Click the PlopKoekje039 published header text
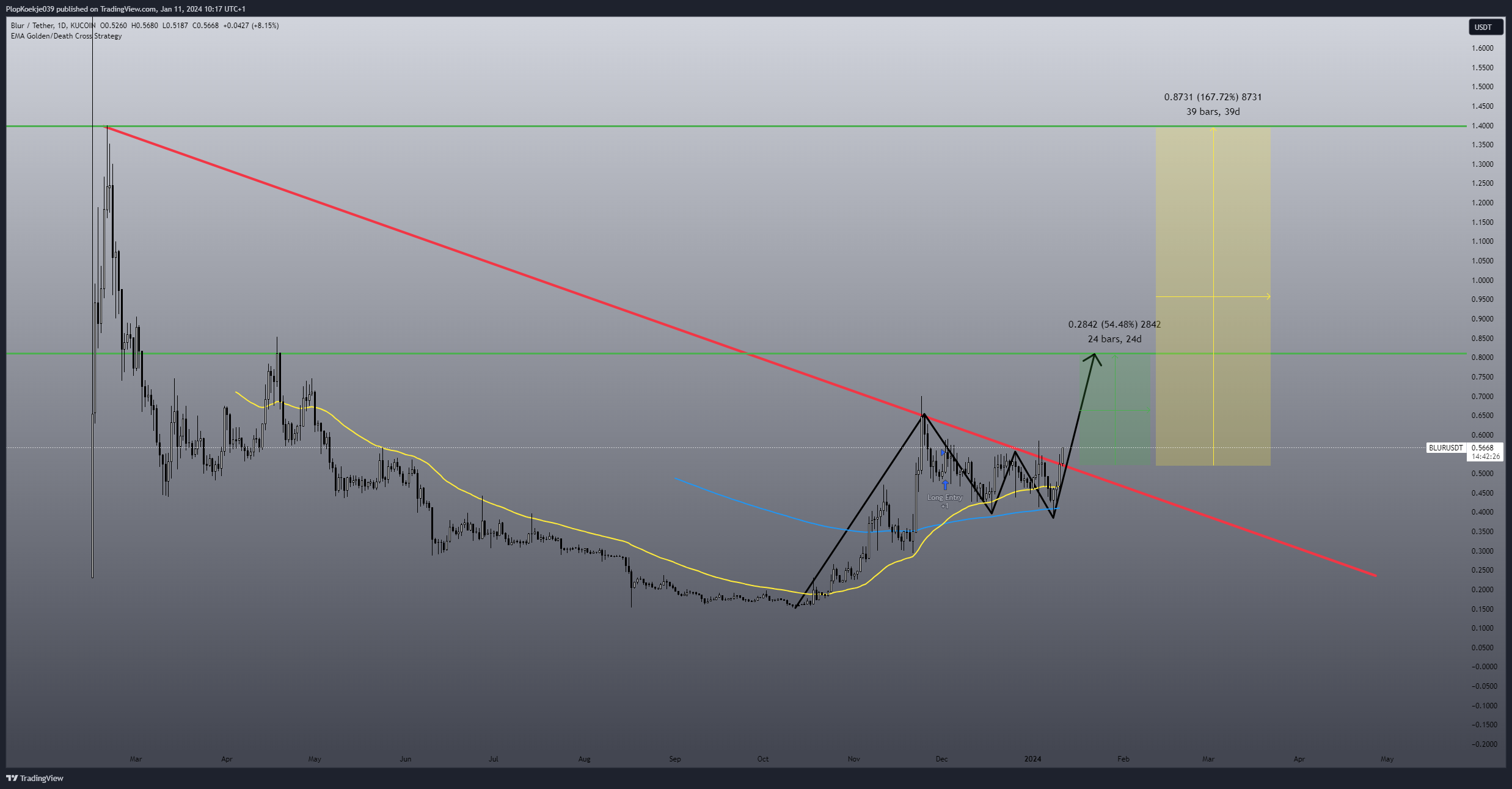The width and height of the screenshot is (1512, 789). click(125, 9)
